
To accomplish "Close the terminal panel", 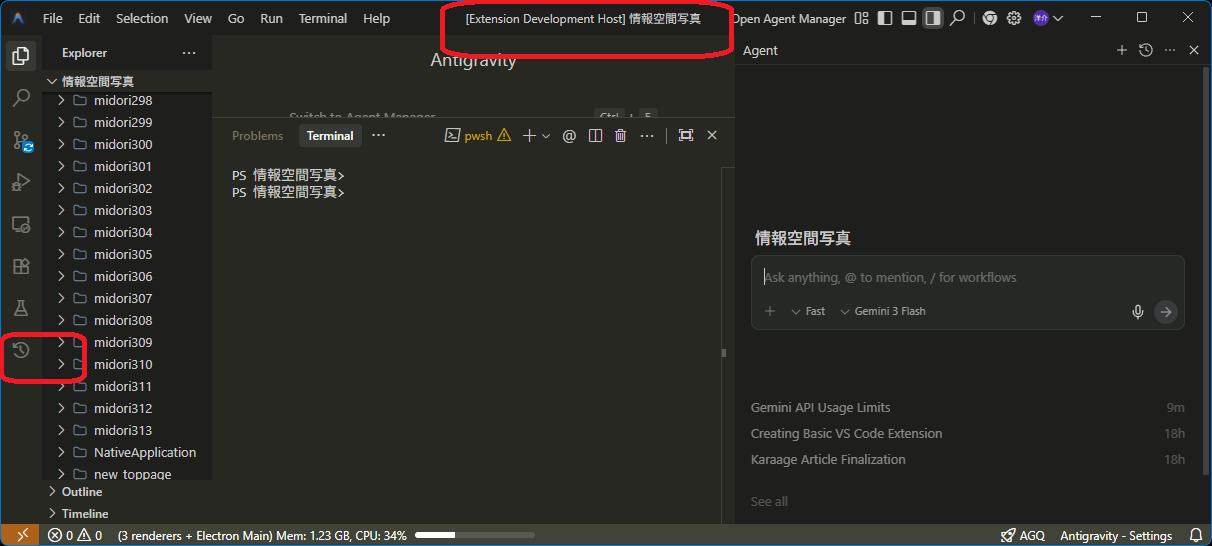I will pos(712,135).
